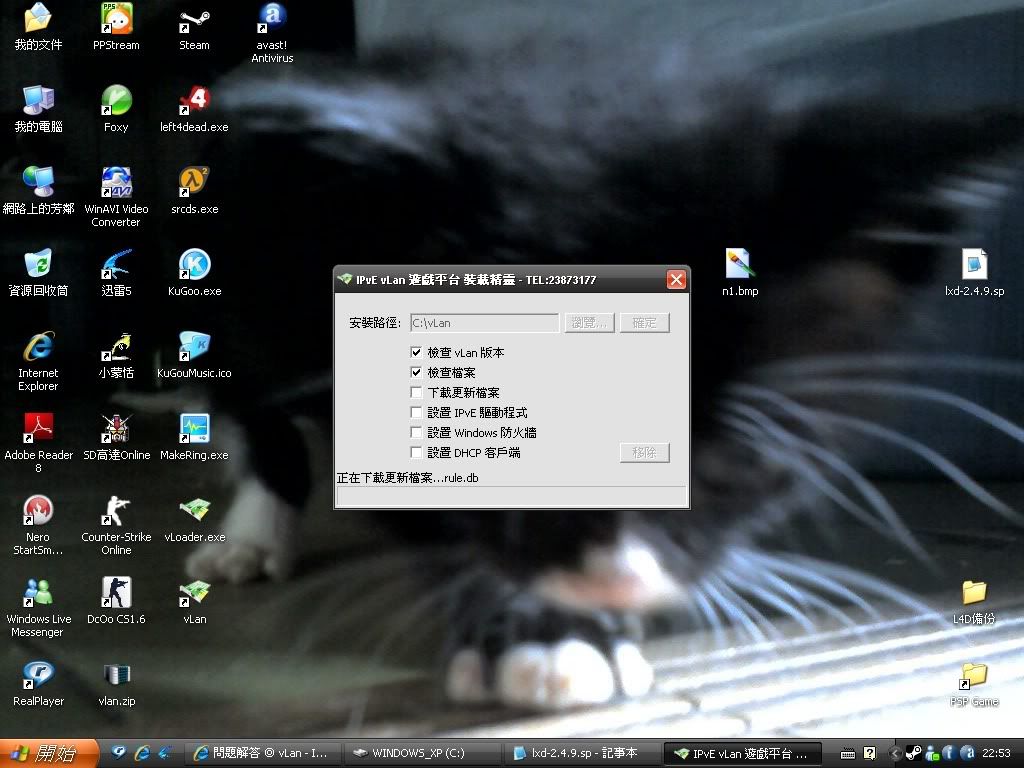Open the PPStream desktop shortcut
Screen dimensions: 1024x768
coord(116,20)
